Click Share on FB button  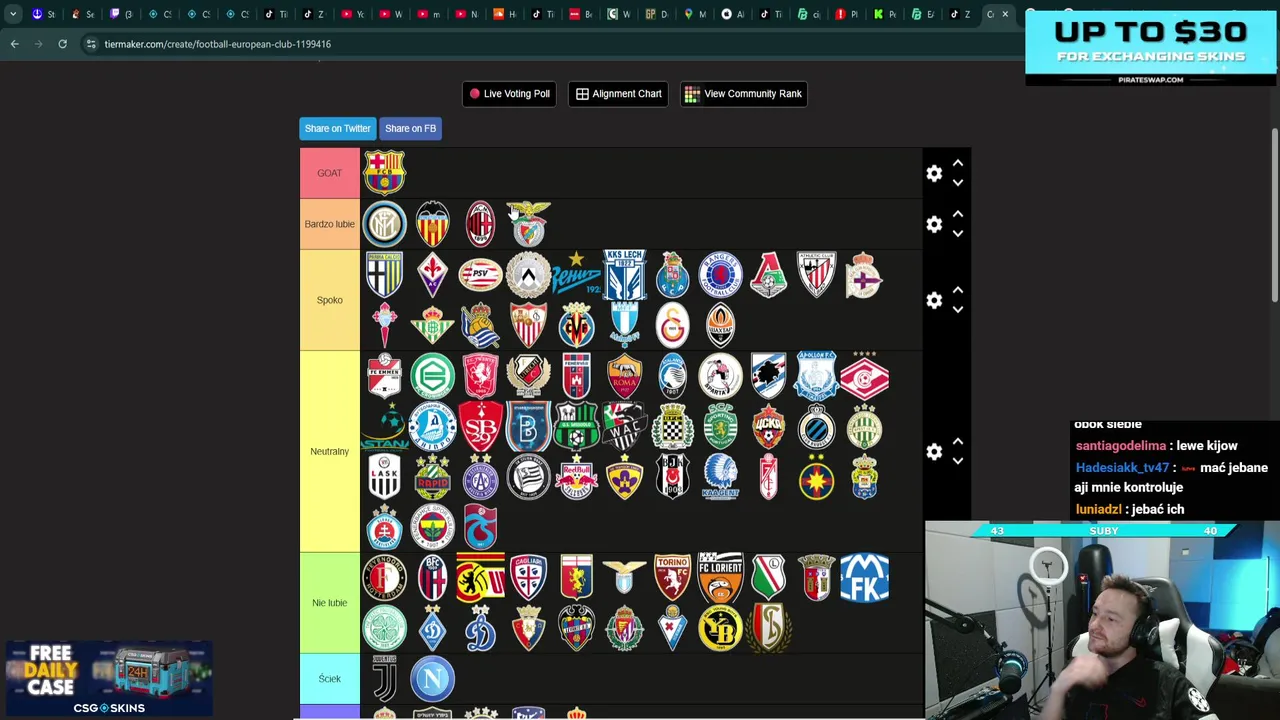pos(410,128)
